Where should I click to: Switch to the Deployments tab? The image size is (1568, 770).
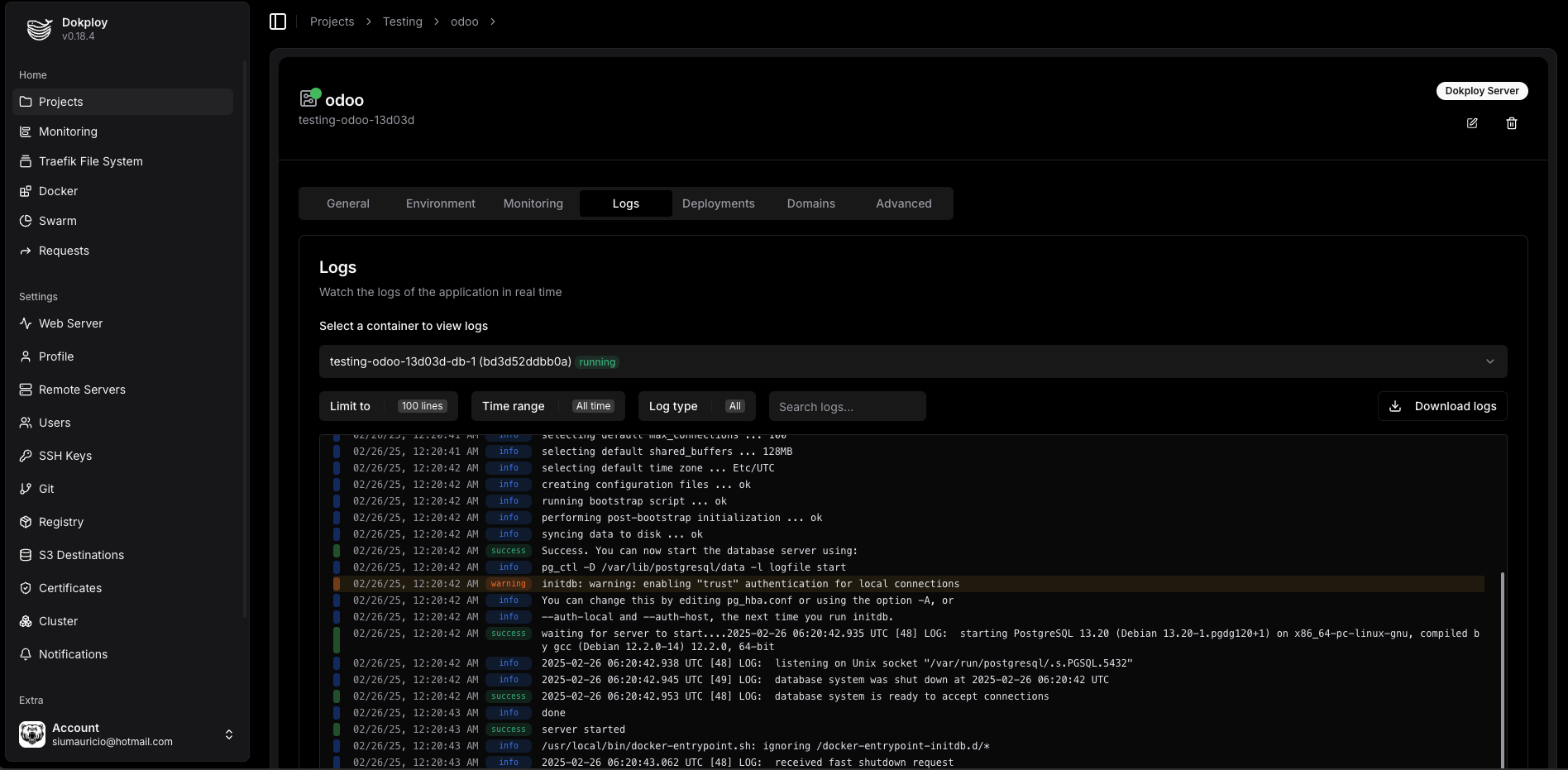pyautogui.click(x=718, y=203)
